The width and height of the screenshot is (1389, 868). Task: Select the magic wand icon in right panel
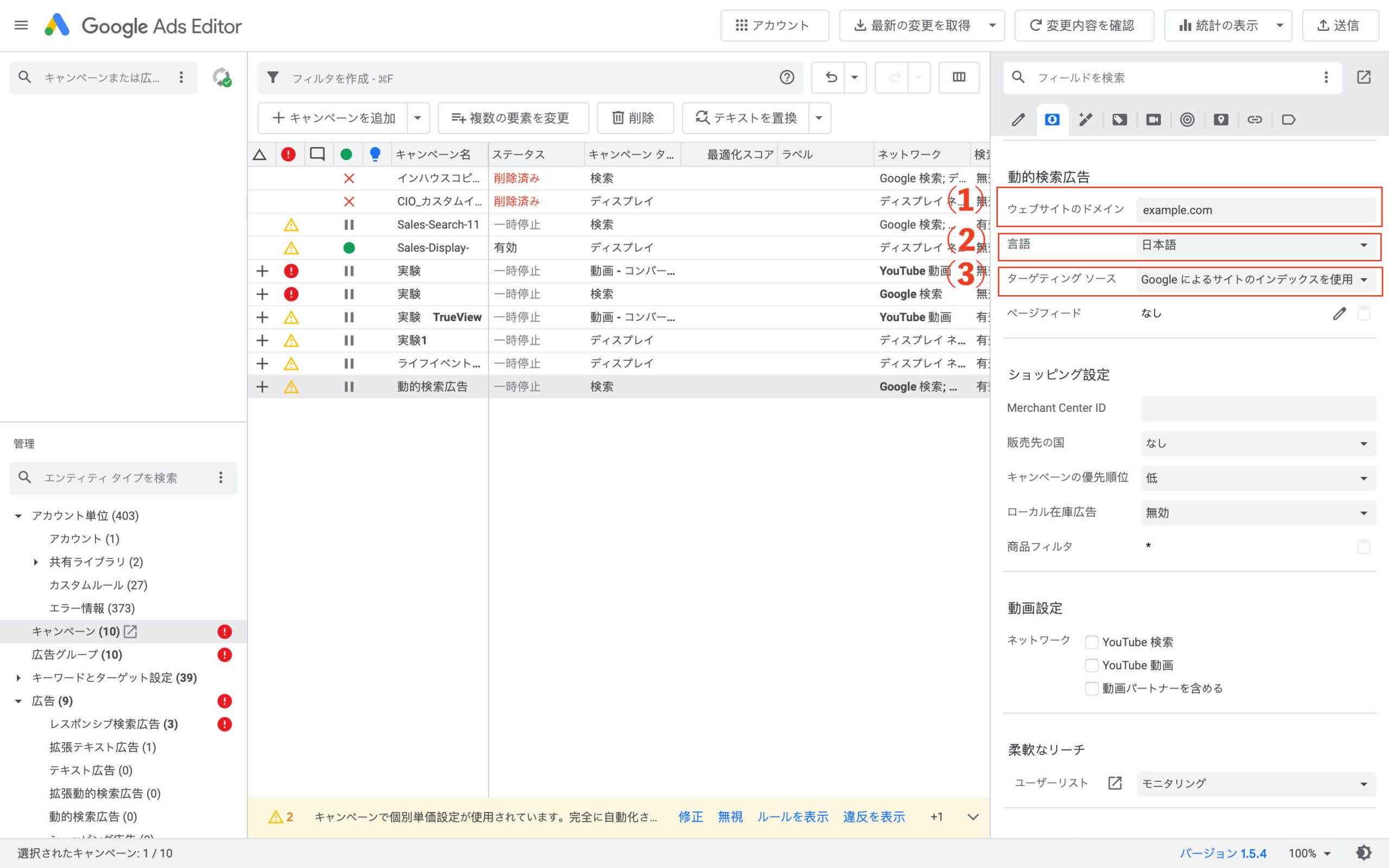1085,119
